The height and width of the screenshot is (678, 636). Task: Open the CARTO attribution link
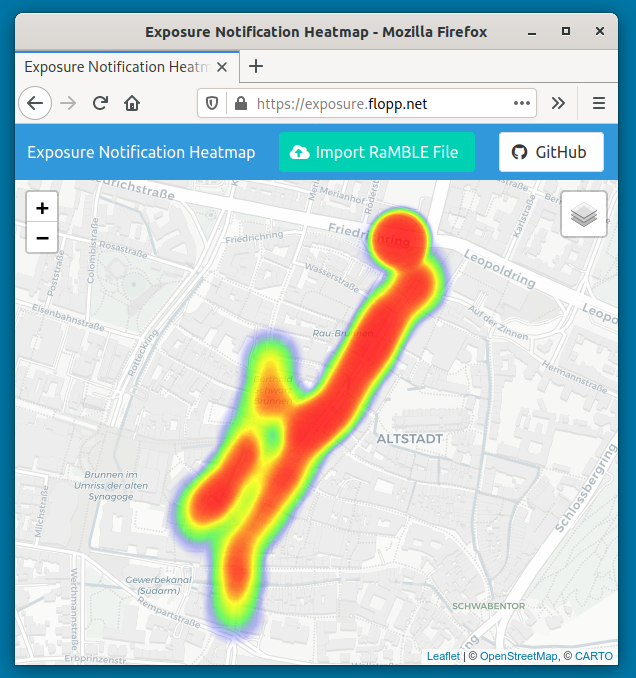click(594, 656)
